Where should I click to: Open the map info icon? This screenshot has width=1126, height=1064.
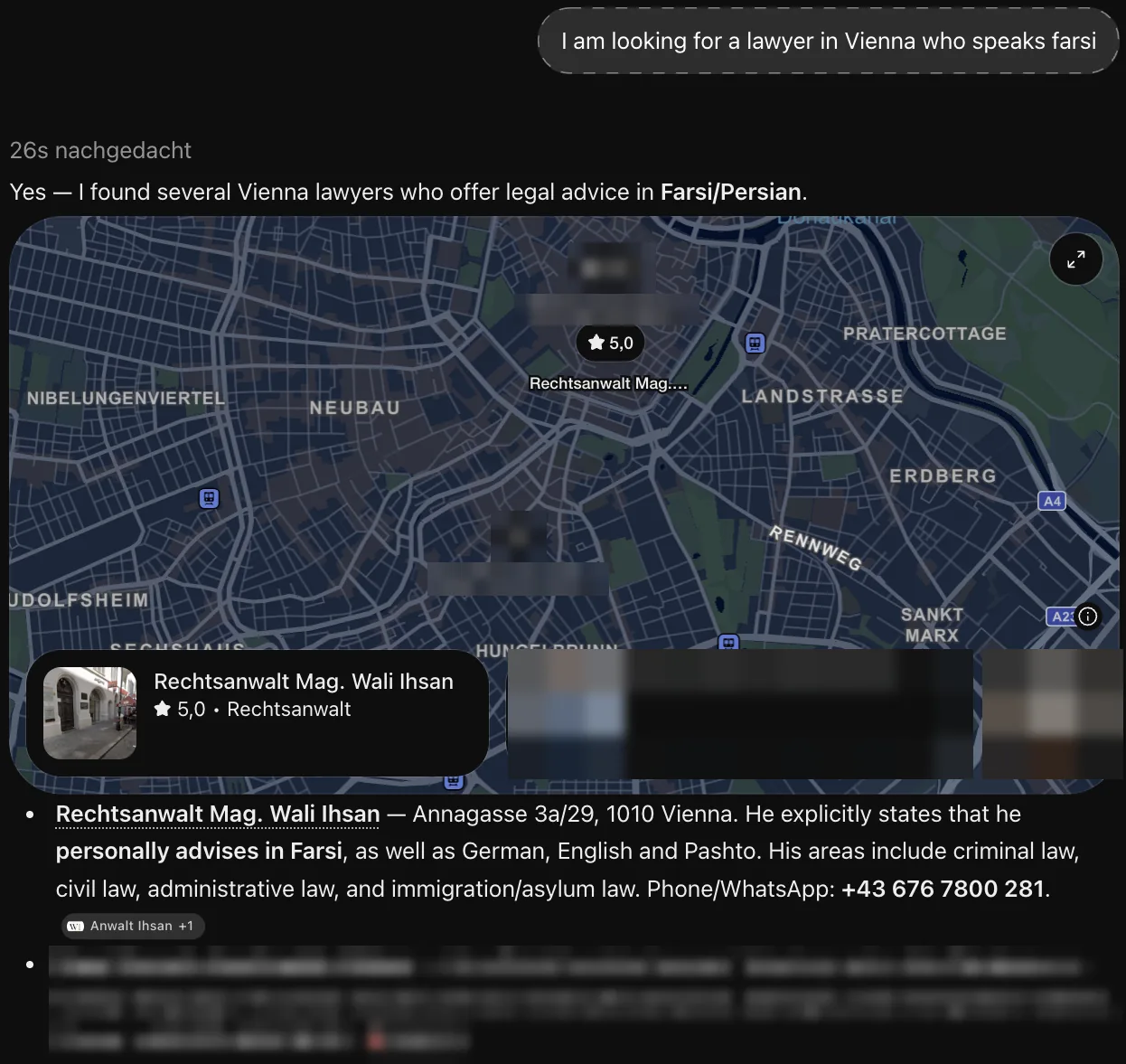[1088, 616]
